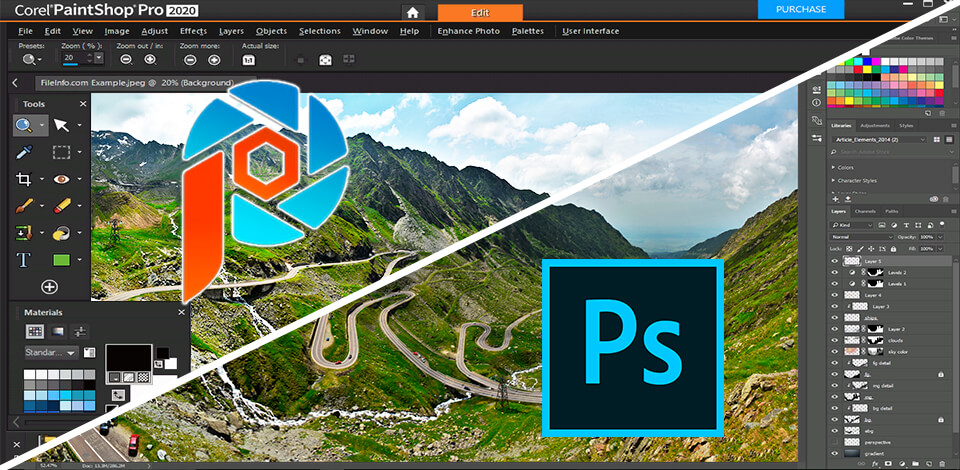The height and width of the screenshot is (470, 960).
Task: Click the User Interface button
Action: click(x=591, y=31)
